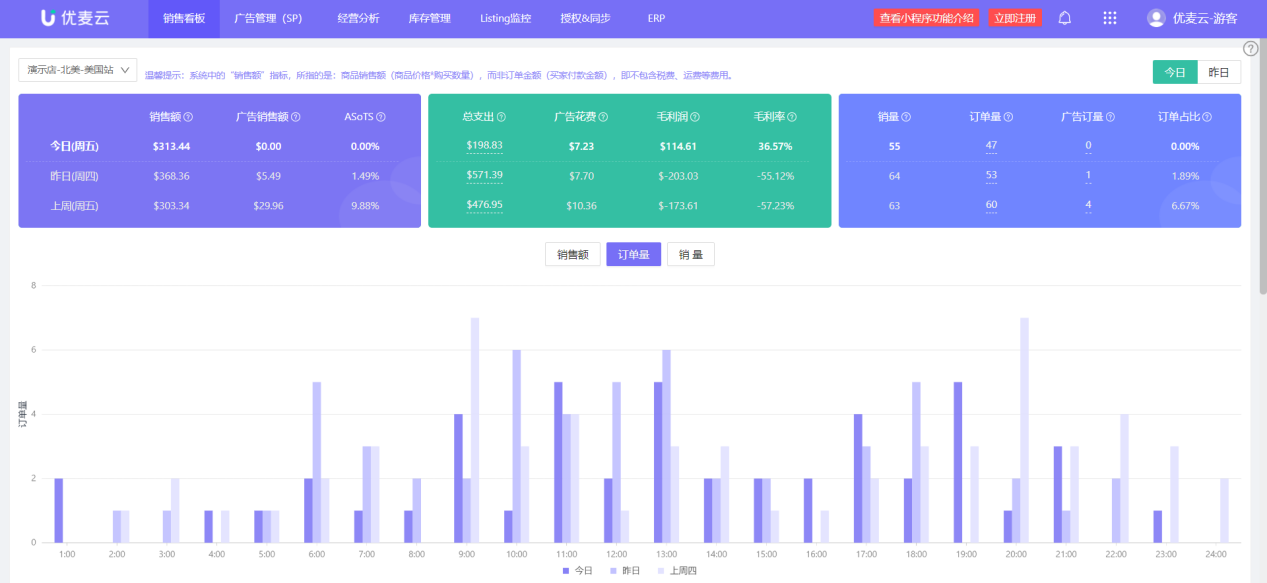View the ASoTS tooltip icon
The image size is (1267, 583).
[380, 116]
